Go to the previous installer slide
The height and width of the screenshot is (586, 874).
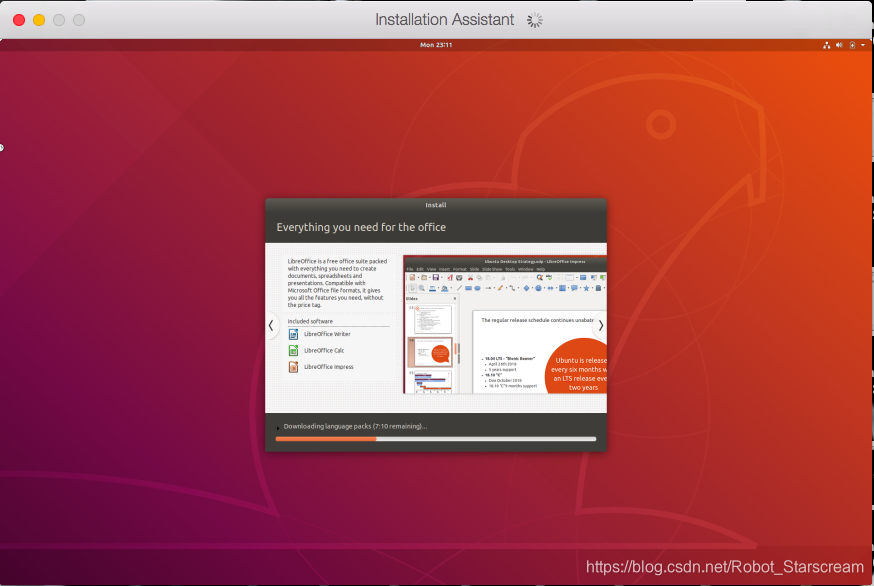pyautogui.click(x=271, y=326)
